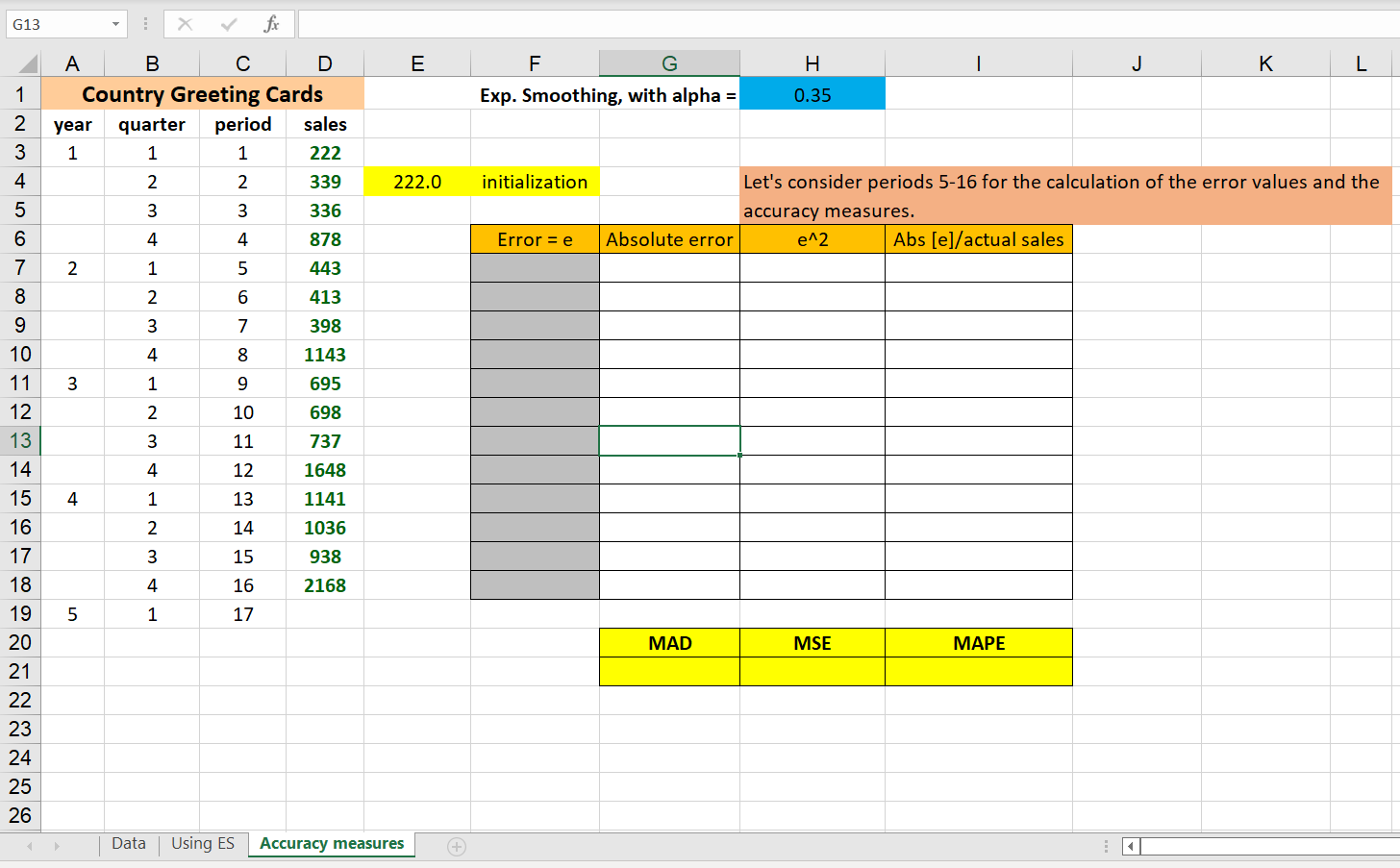
Task: Click the alpha value cell 0.35
Action: 812,94
